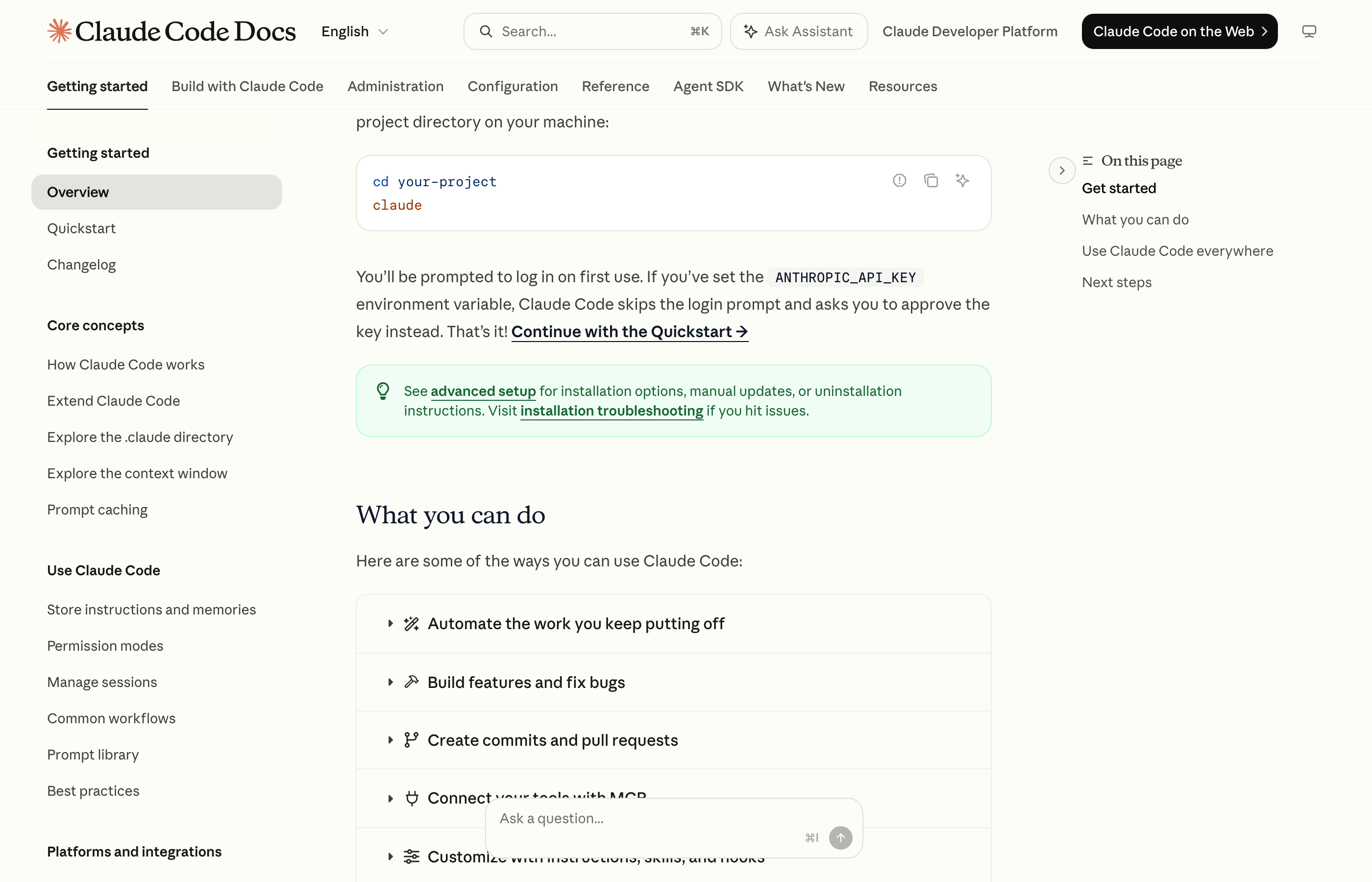Screen dimensions: 1372x882
Task: Click the ANTHROPIC_API_KEY inline code text
Action: tap(845, 277)
